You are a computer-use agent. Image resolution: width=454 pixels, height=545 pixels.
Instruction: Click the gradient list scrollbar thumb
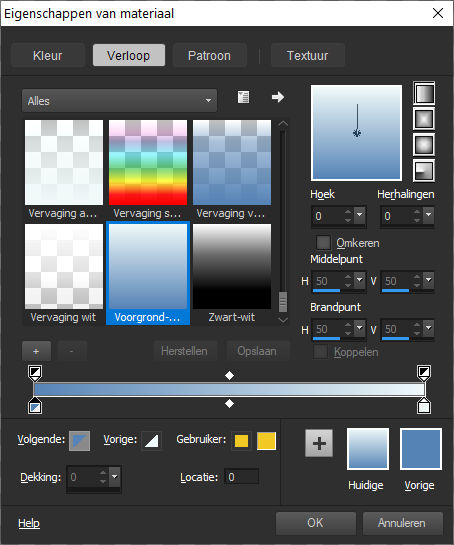click(x=283, y=302)
